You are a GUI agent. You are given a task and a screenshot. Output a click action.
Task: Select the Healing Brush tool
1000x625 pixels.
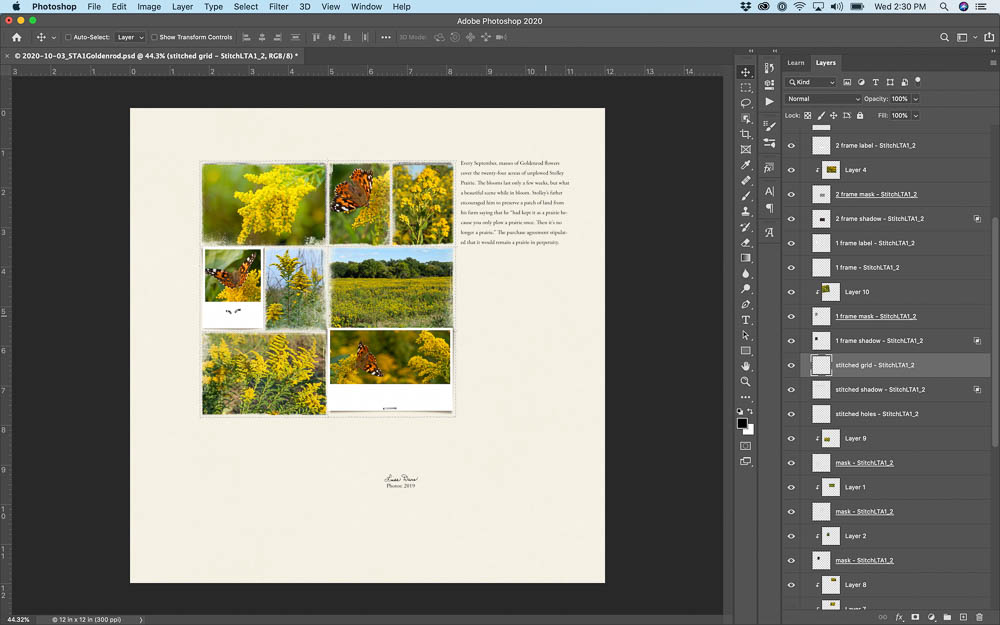745,180
